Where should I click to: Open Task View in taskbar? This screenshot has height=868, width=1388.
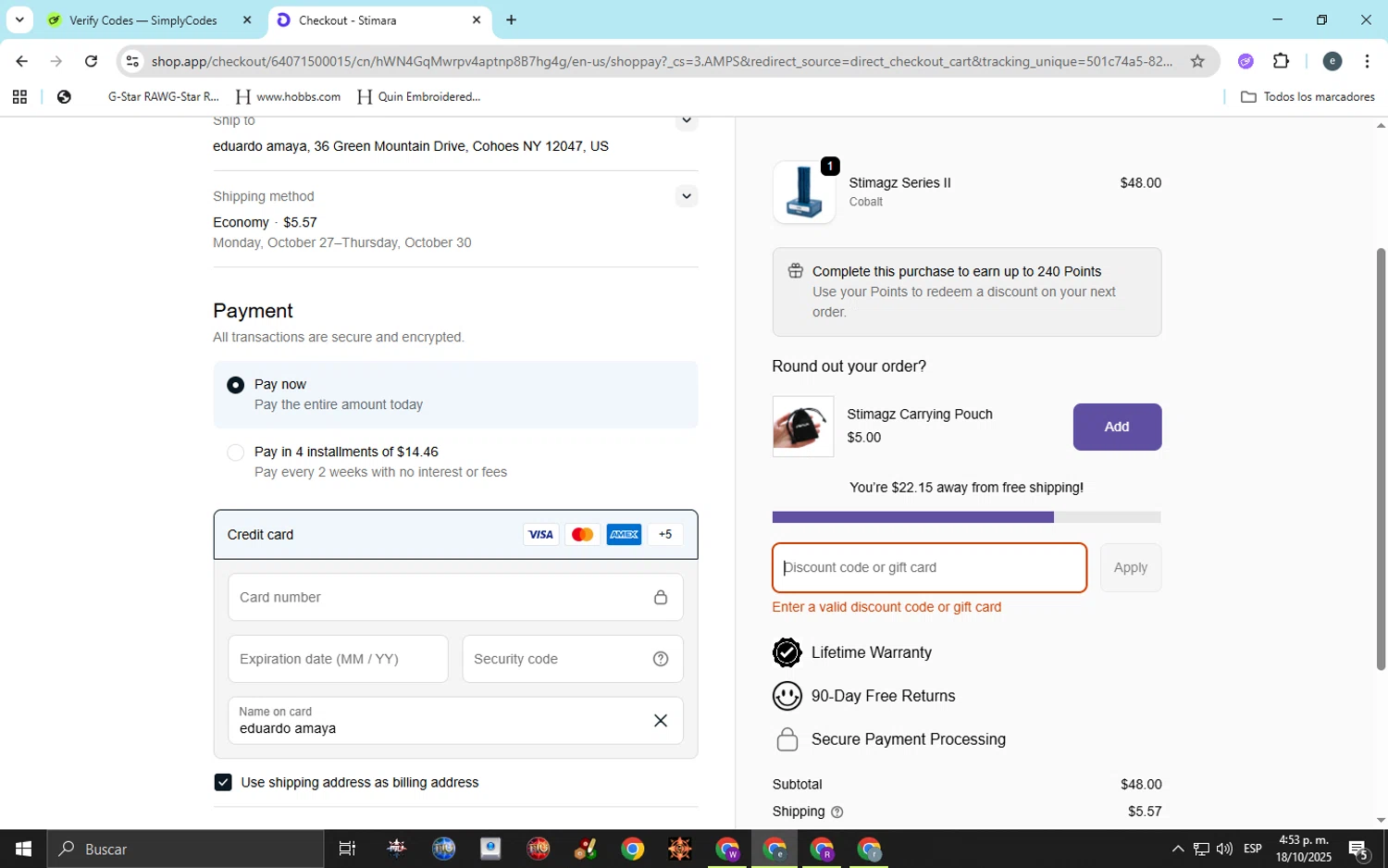click(347, 849)
